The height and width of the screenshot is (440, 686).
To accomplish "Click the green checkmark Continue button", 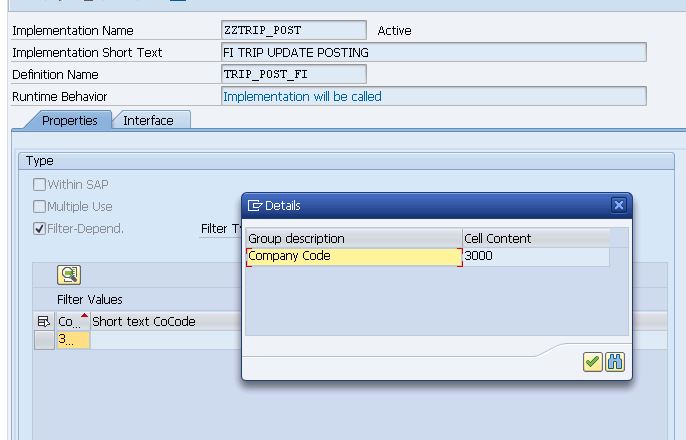I will (x=593, y=362).
